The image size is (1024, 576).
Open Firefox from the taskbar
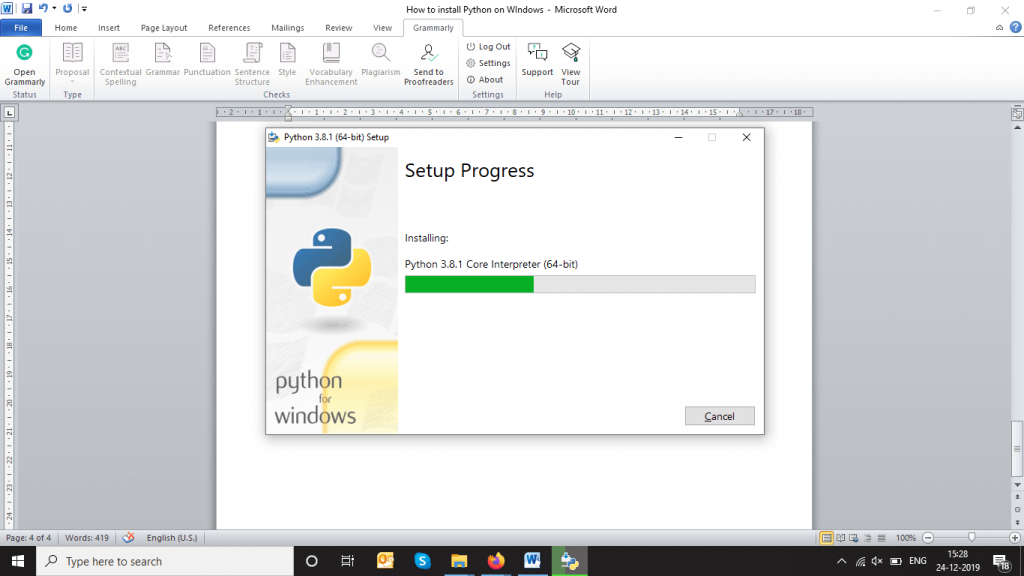pos(496,561)
